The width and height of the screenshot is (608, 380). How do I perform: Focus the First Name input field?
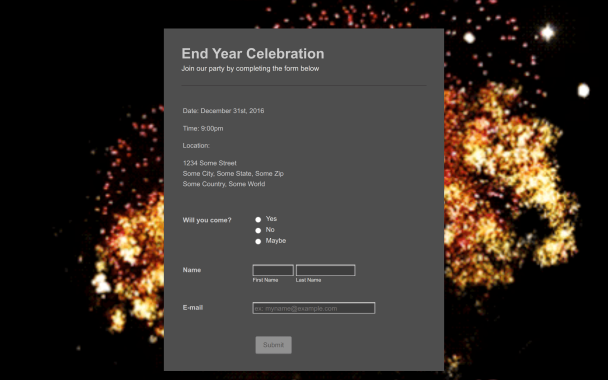[x=273, y=270]
